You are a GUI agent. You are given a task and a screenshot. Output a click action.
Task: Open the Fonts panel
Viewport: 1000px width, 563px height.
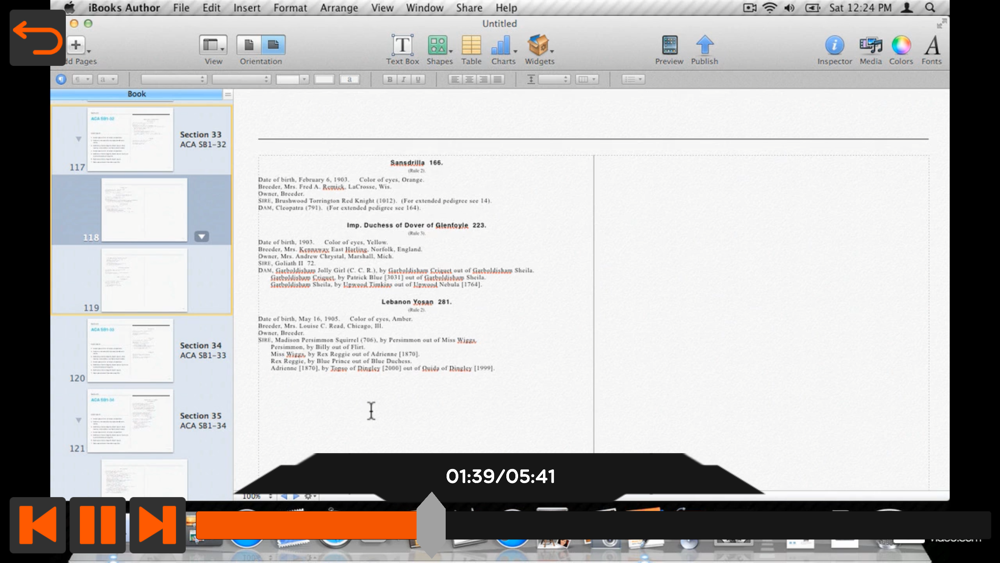932,50
